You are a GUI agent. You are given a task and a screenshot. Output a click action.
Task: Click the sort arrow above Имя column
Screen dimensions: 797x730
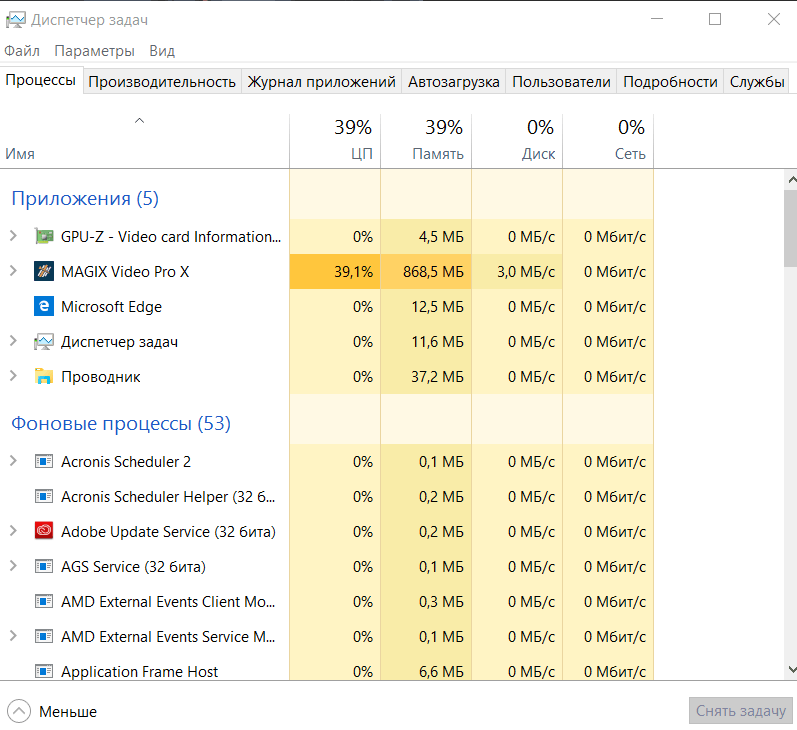(139, 120)
